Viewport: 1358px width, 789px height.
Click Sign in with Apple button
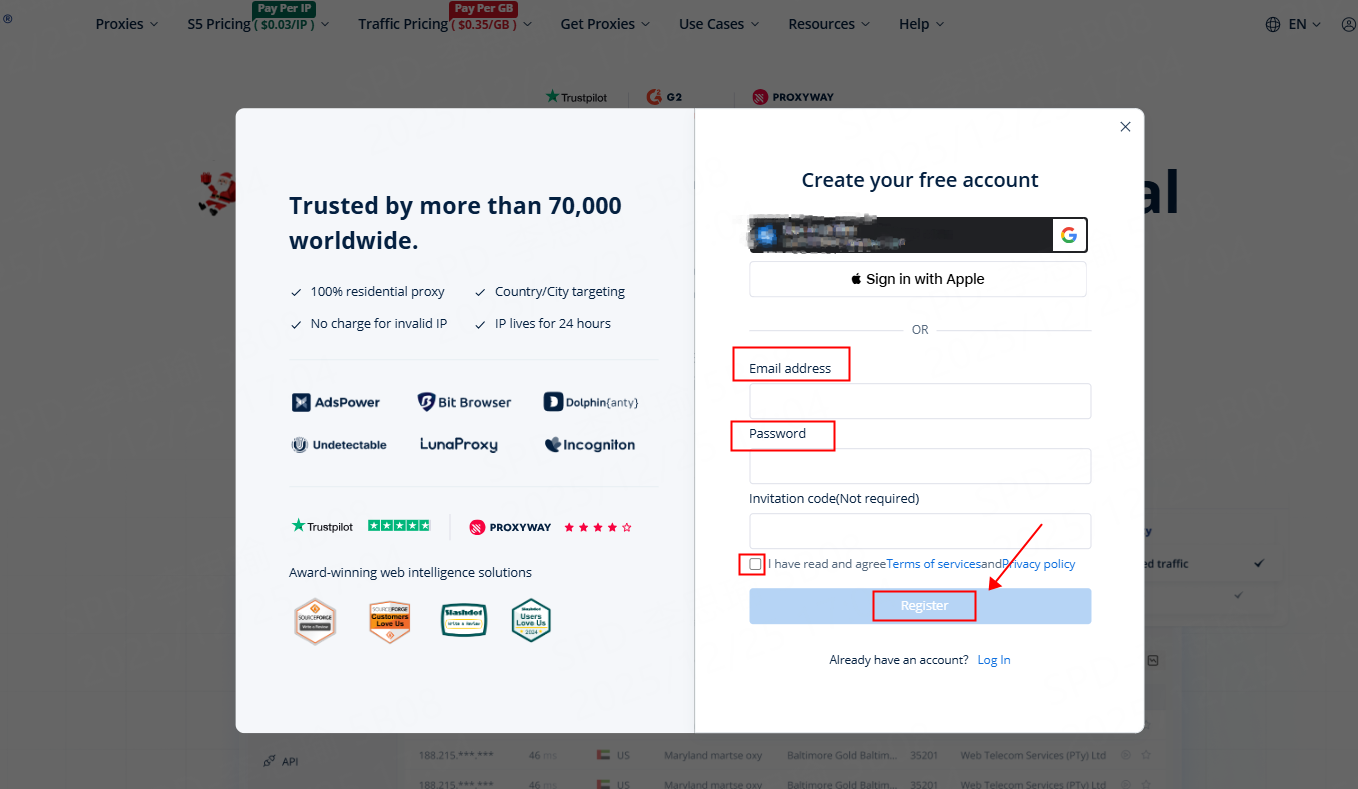[x=918, y=279]
